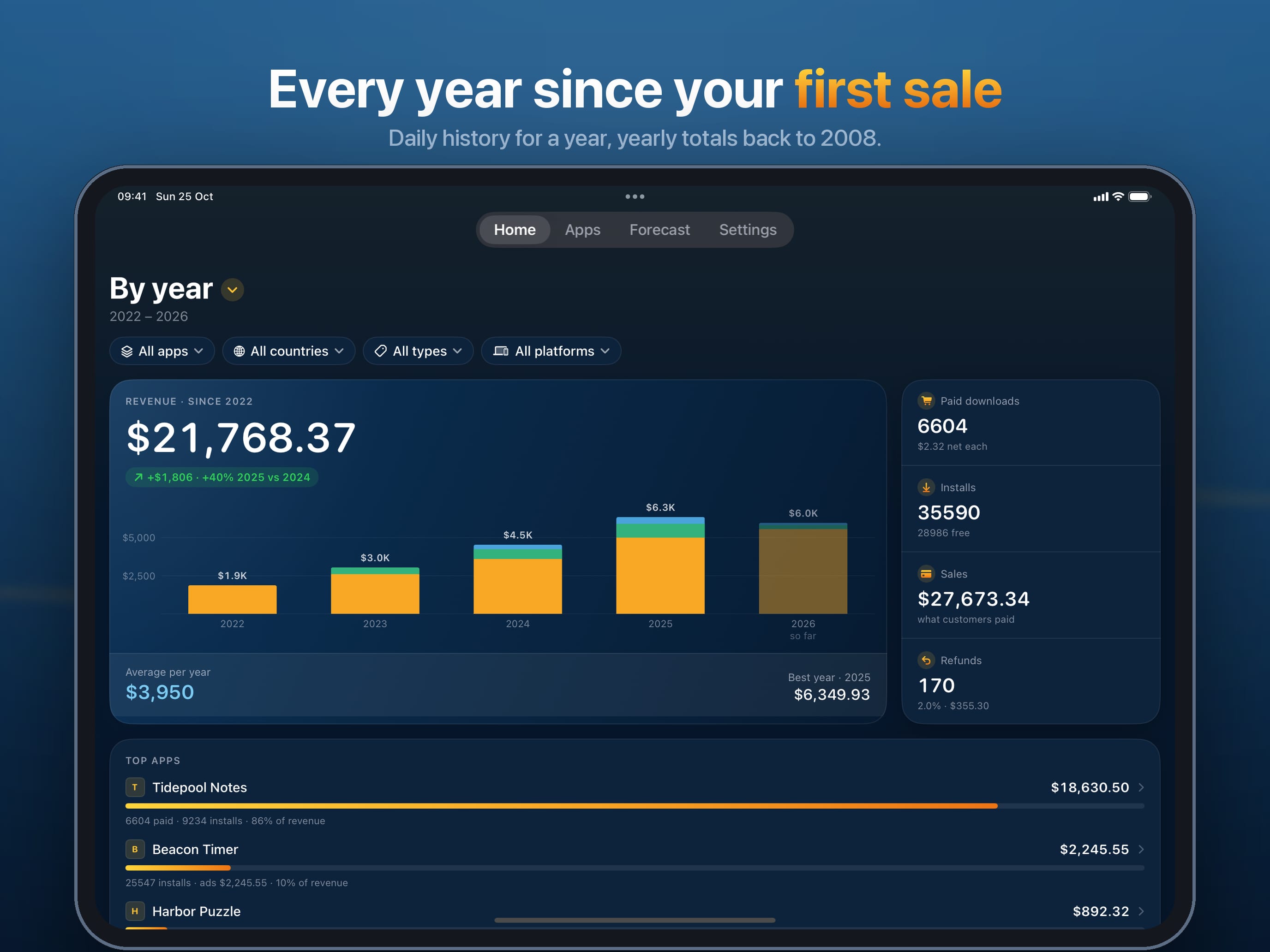This screenshot has height=952, width=1270.
Task: Tap the 2022 – 2026 date range
Action: pos(149,316)
